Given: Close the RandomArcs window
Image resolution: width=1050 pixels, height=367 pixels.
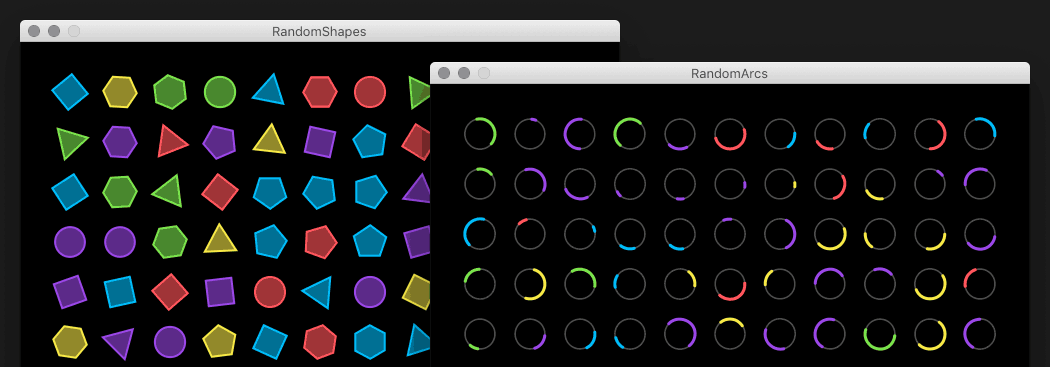Looking at the screenshot, I should coord(444,73).
